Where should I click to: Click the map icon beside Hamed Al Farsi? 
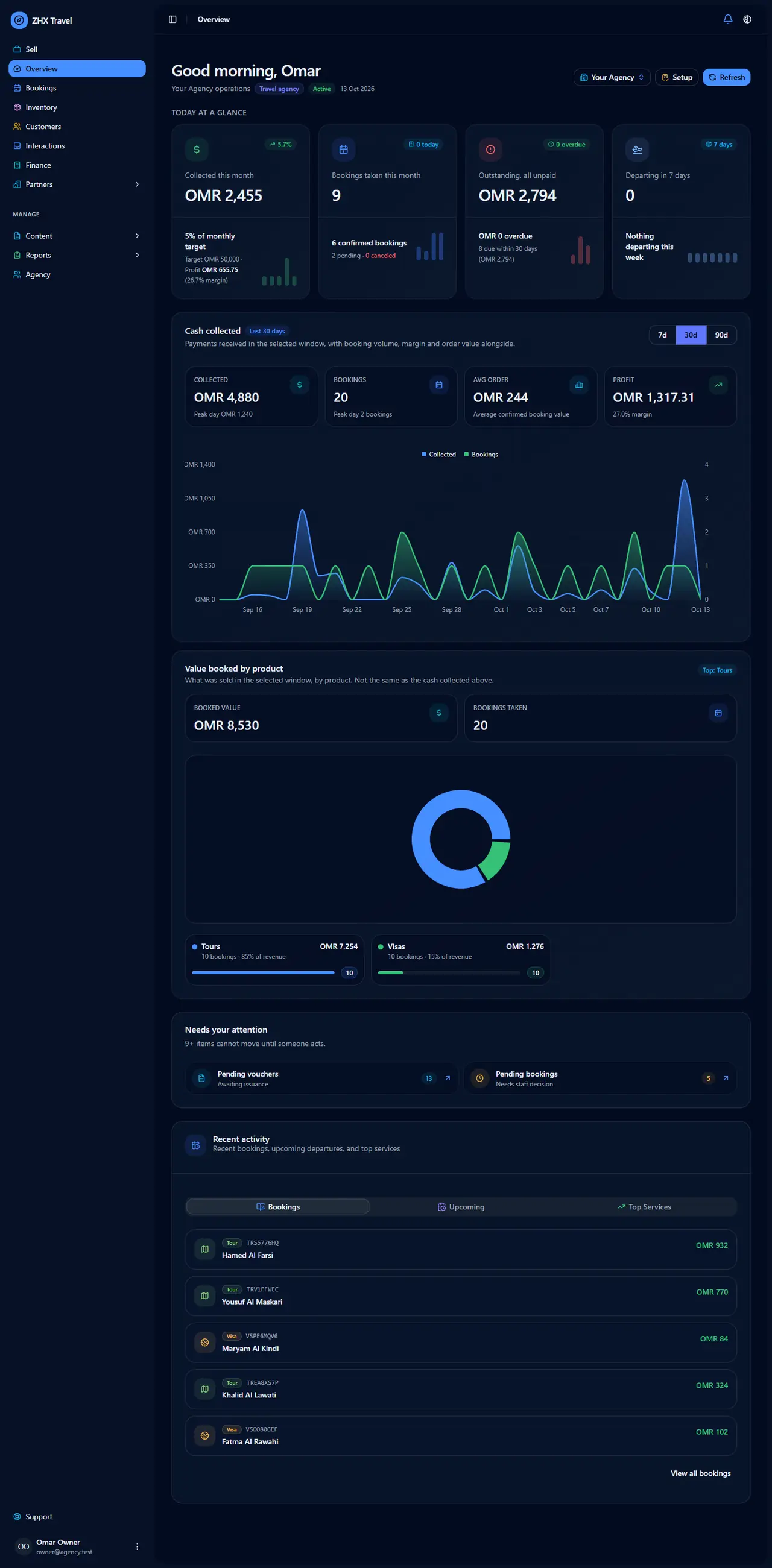(204, 1249)
